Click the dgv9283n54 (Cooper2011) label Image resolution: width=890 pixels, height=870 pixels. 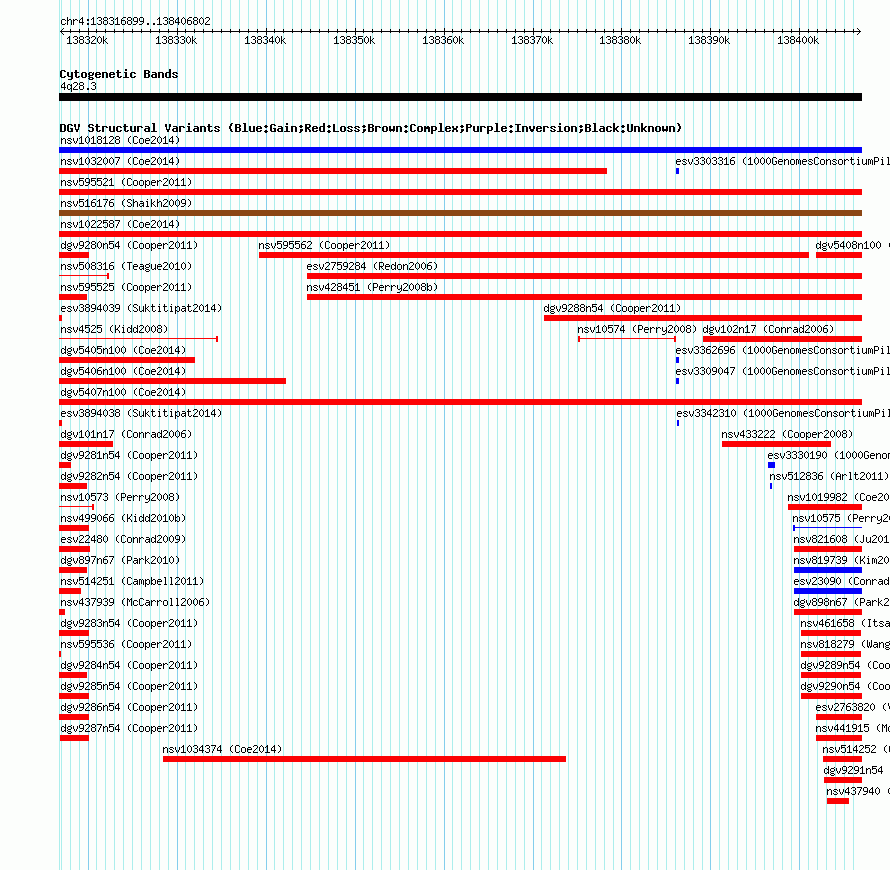pyautogui.click(x=129, y=623)
